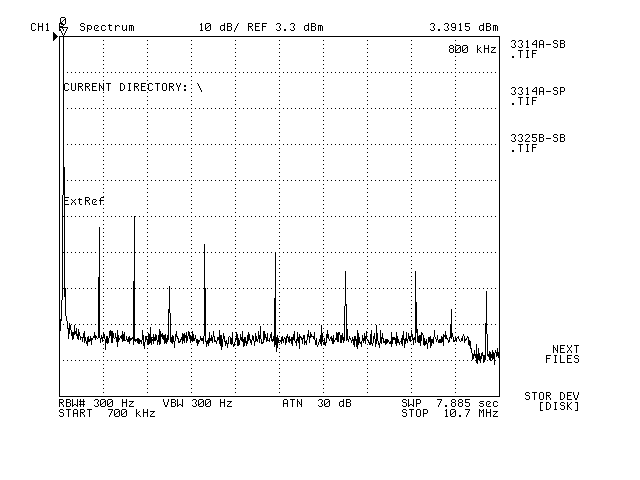Click the CURRENT DIRECTORY path text
The width and height of the screenshot is (640, 480).
[x=133, y=88]
